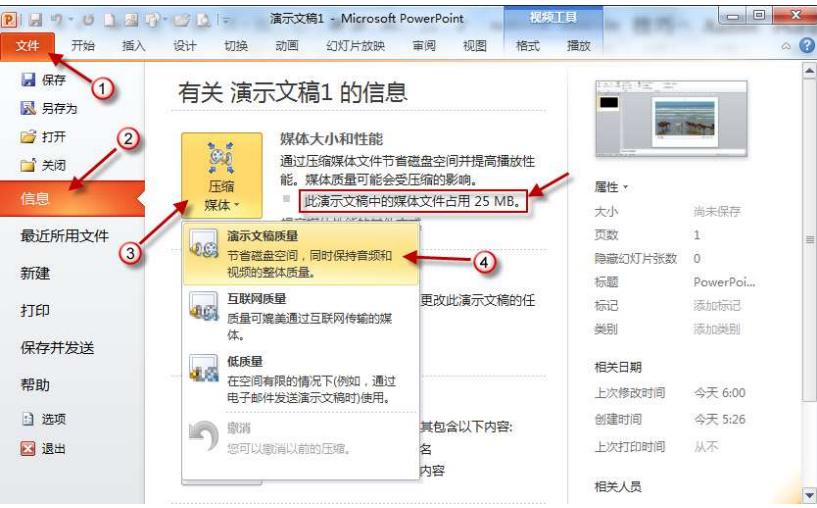Click the scrollbar down arrow at bottom right

point(809,495)
